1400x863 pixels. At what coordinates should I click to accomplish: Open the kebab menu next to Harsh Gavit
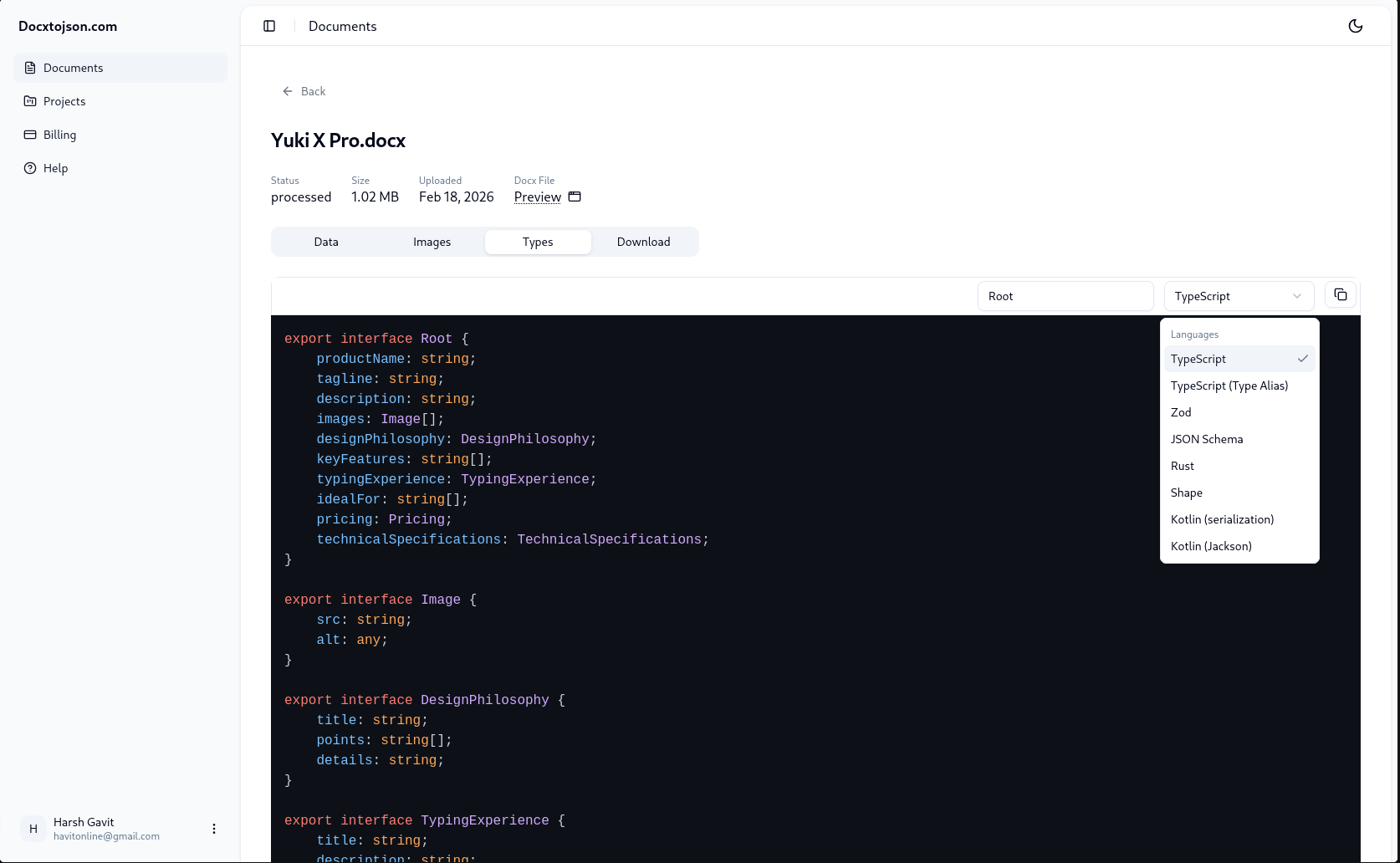pos(214,829)
